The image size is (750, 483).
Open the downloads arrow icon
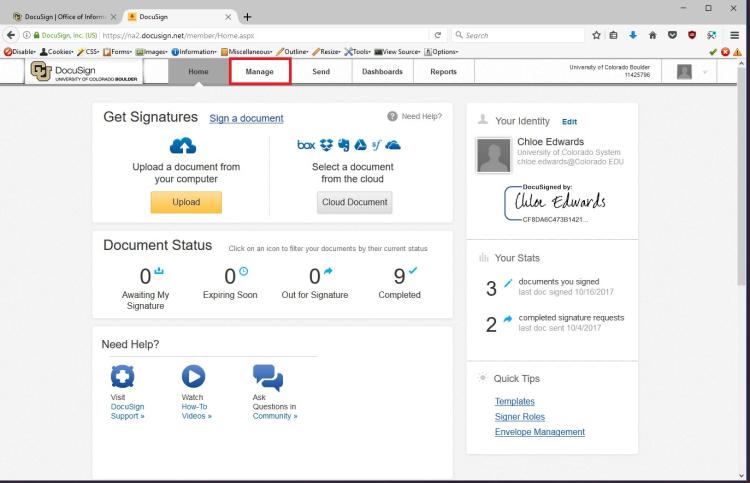coord(633,35)
